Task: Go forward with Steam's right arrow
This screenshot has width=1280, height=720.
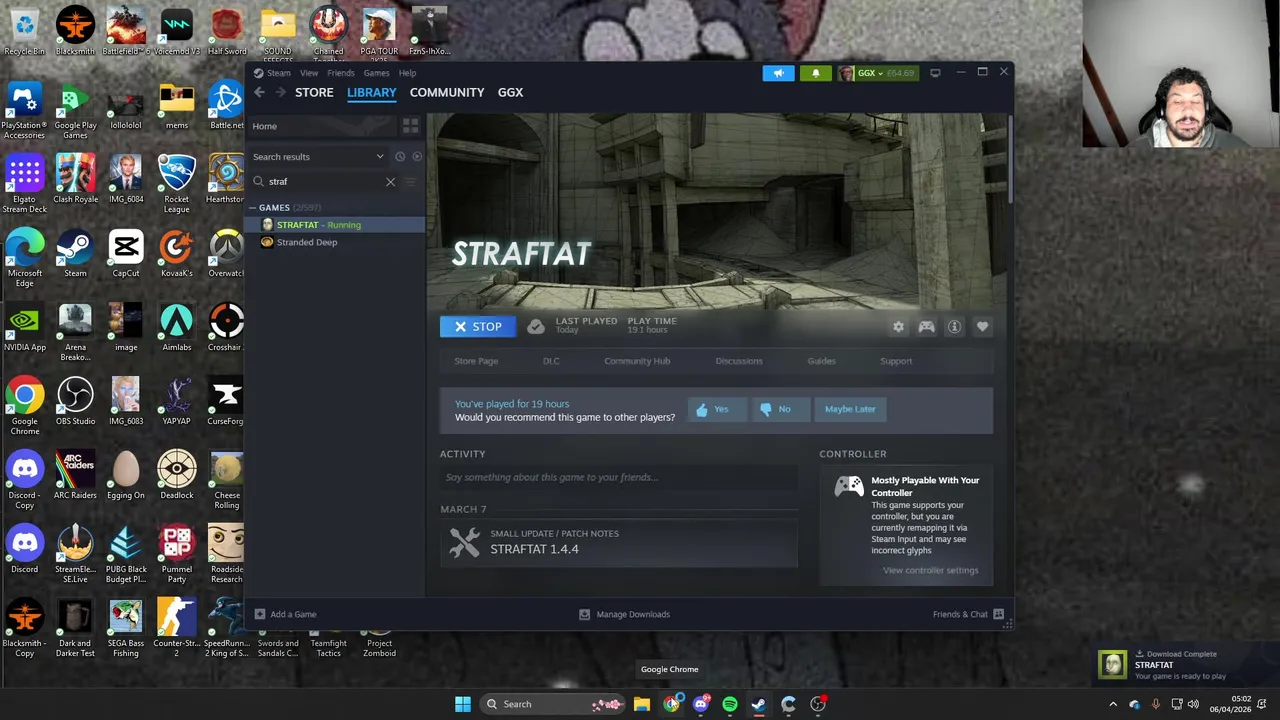Action: coord(280,92)
